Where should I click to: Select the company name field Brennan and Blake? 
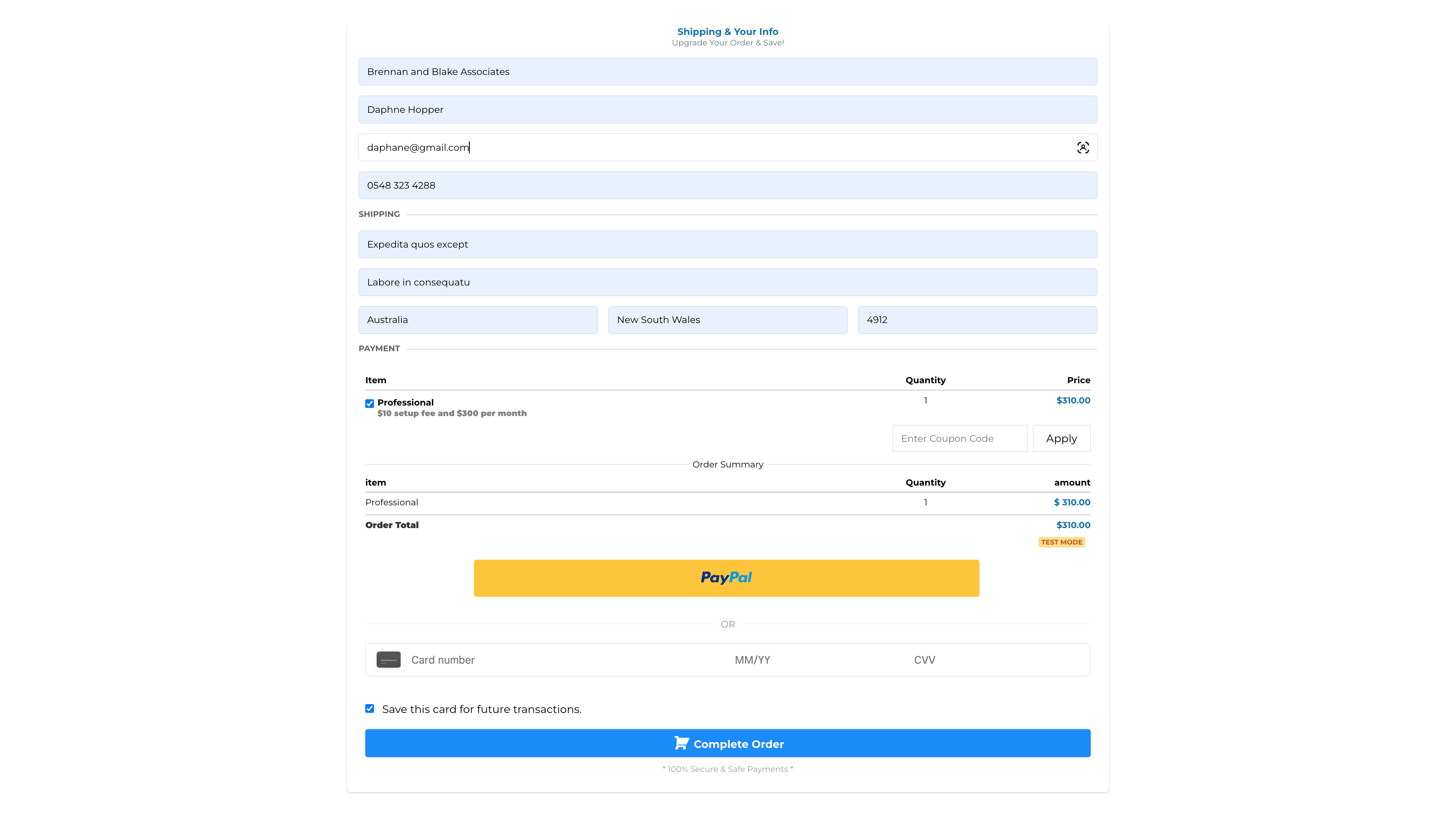coord(728,72)
